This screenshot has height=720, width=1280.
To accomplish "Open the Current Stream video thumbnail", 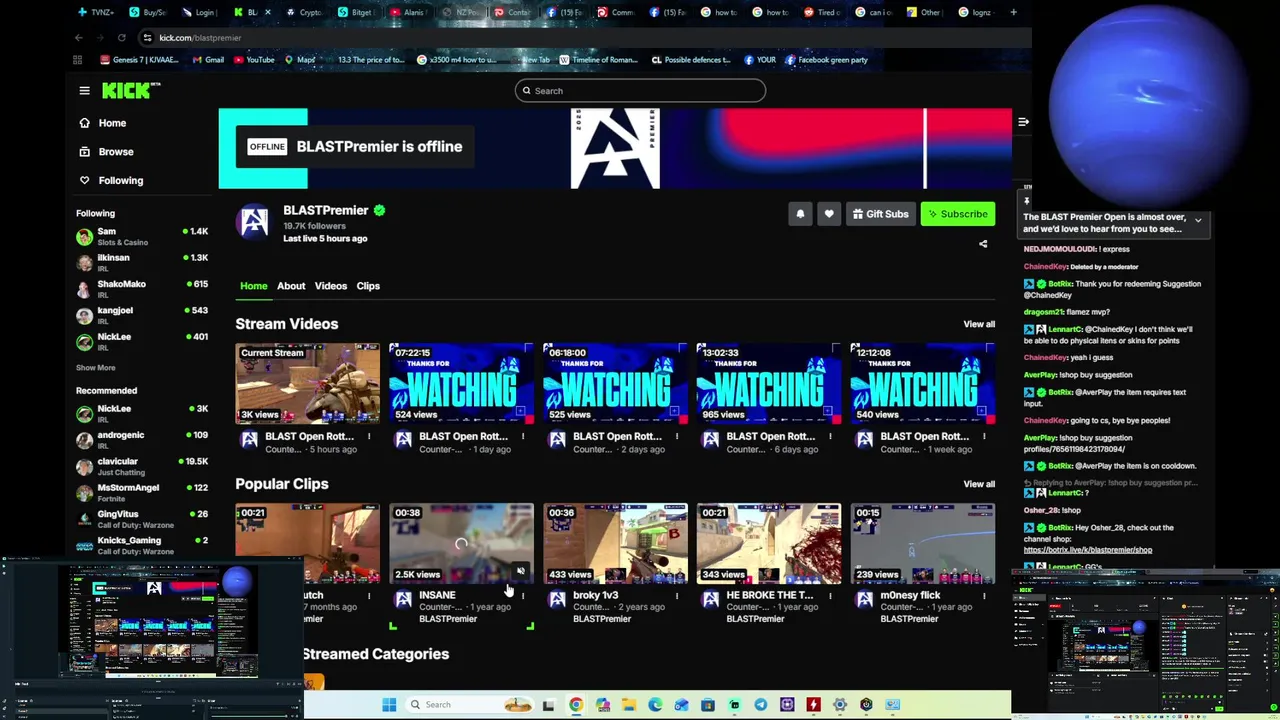I will pyautogui.click(x=307, y=384).
